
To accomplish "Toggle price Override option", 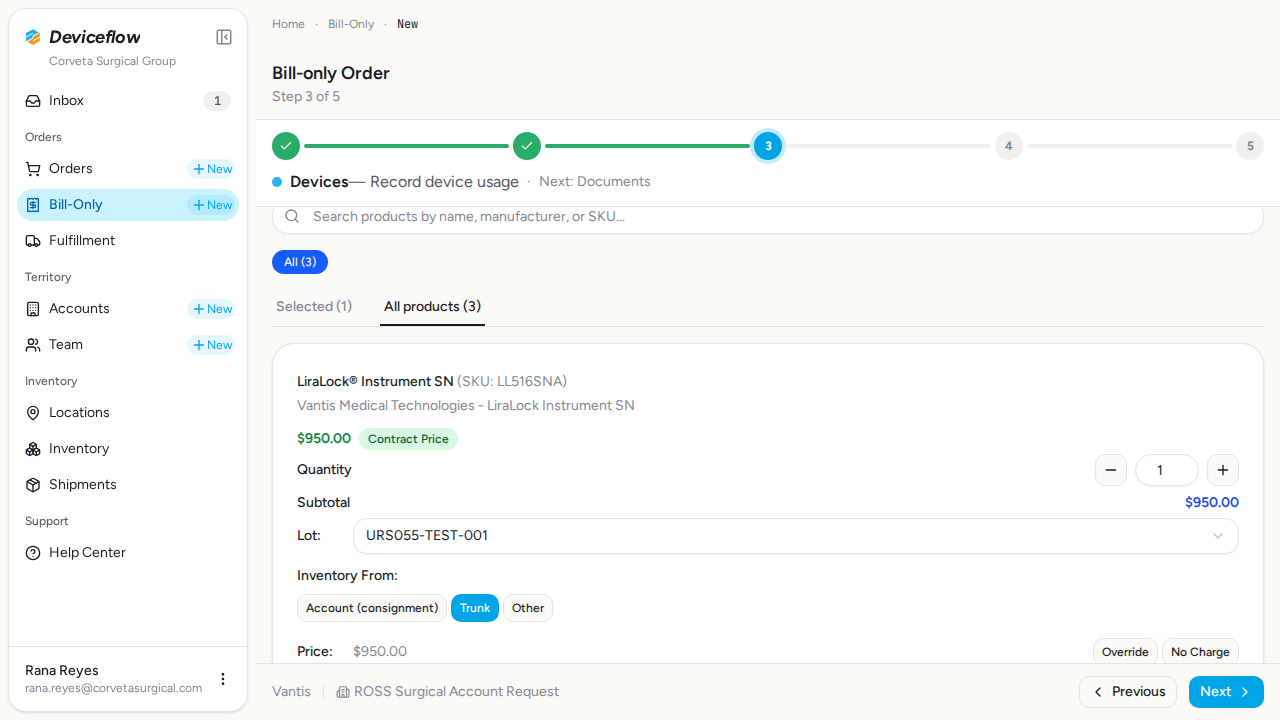I will [1125, 652].
